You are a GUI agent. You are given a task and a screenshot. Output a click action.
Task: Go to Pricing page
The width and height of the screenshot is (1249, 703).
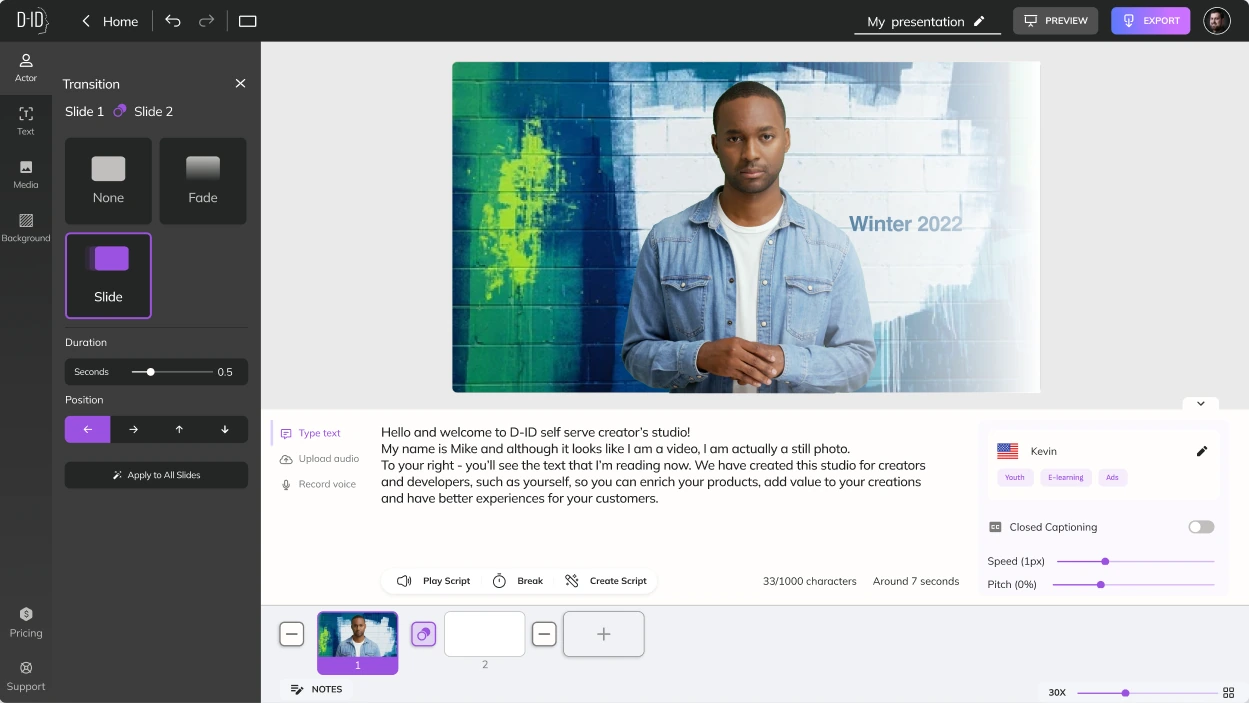[x=26, y=622]
